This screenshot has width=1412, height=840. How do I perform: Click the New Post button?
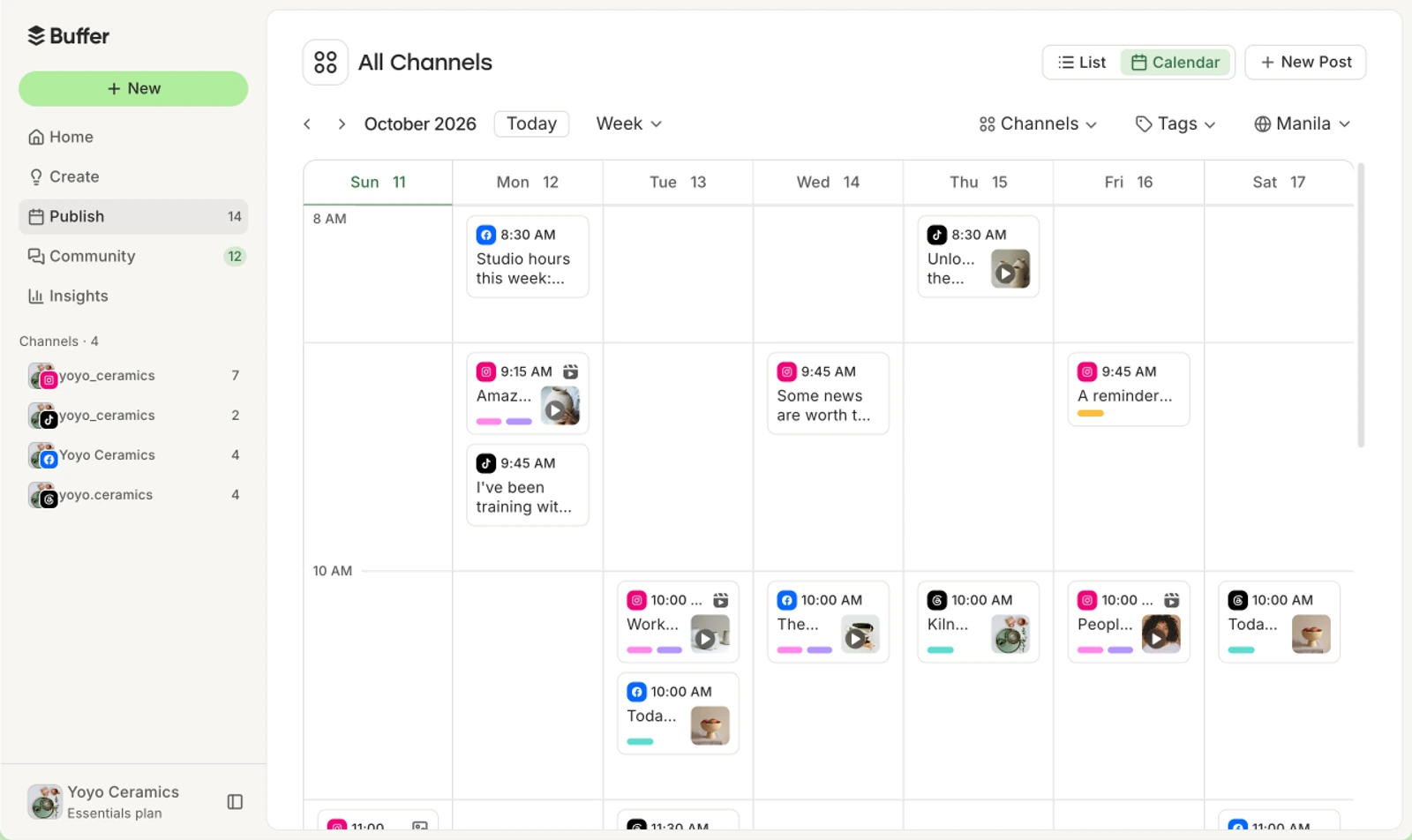1305,62
